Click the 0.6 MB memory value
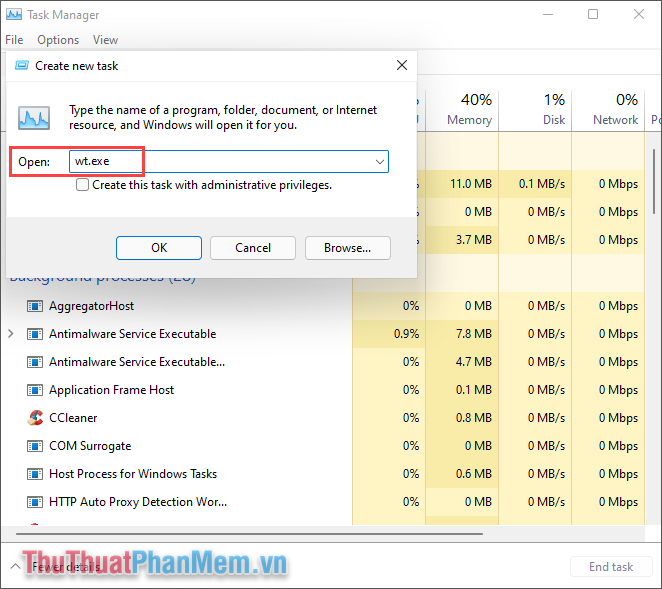The height and width of the screenshot is (589, 662). [x=474, y=474]
